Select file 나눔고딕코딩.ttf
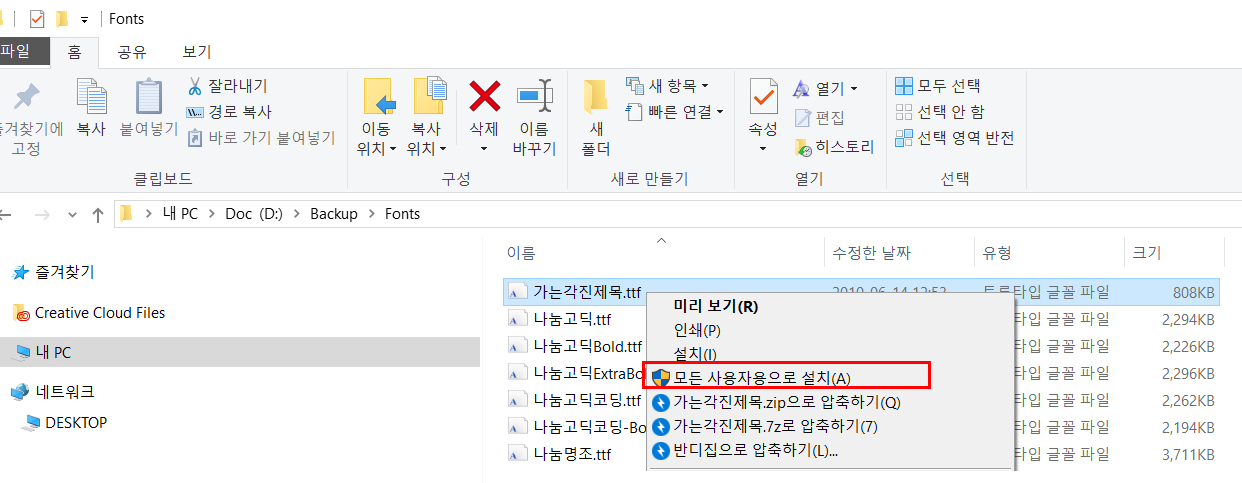 point(587,401)
